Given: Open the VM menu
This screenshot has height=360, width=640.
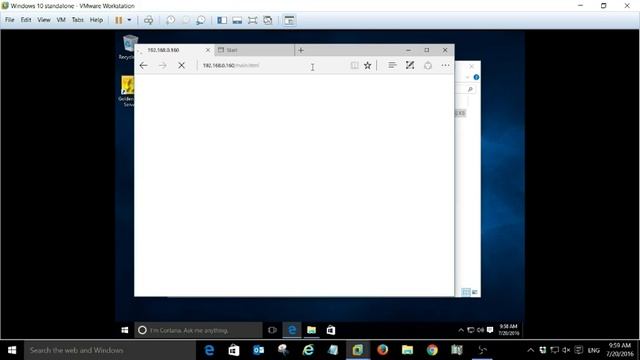Looking at the screenshot, I should 61,20.
